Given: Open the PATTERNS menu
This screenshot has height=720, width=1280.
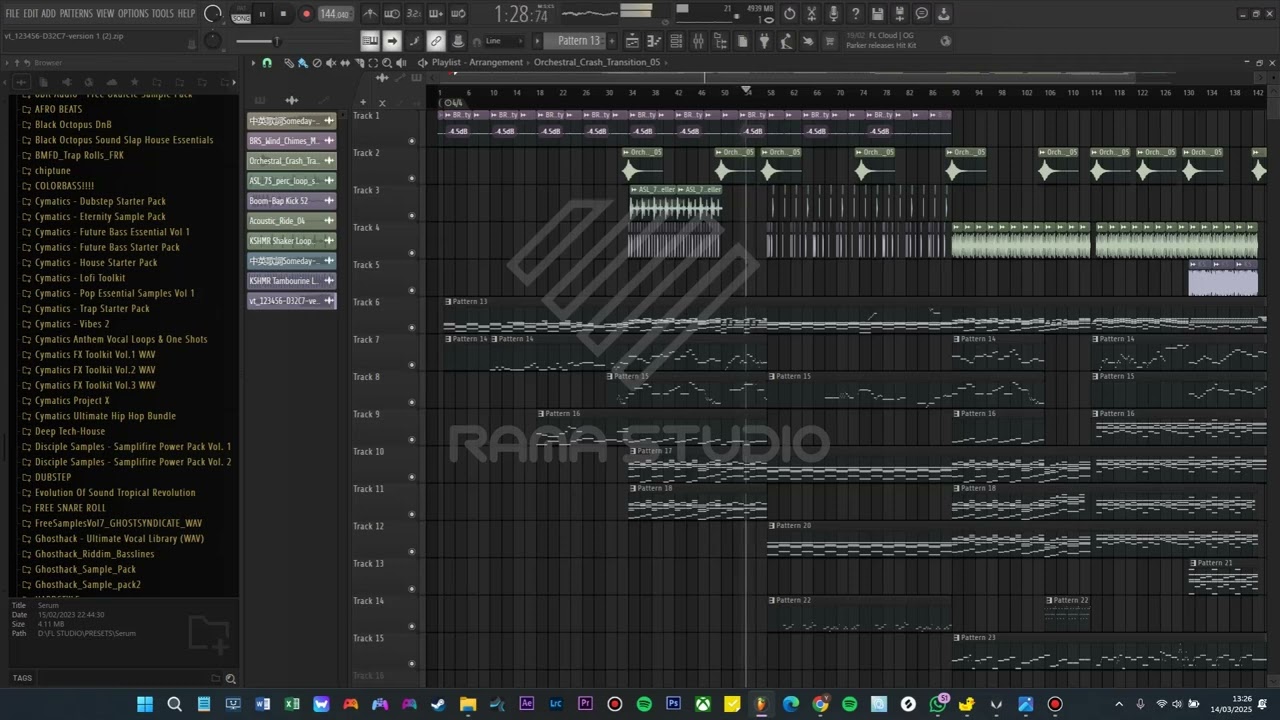Looking at the screenshot, I should 76,13.
